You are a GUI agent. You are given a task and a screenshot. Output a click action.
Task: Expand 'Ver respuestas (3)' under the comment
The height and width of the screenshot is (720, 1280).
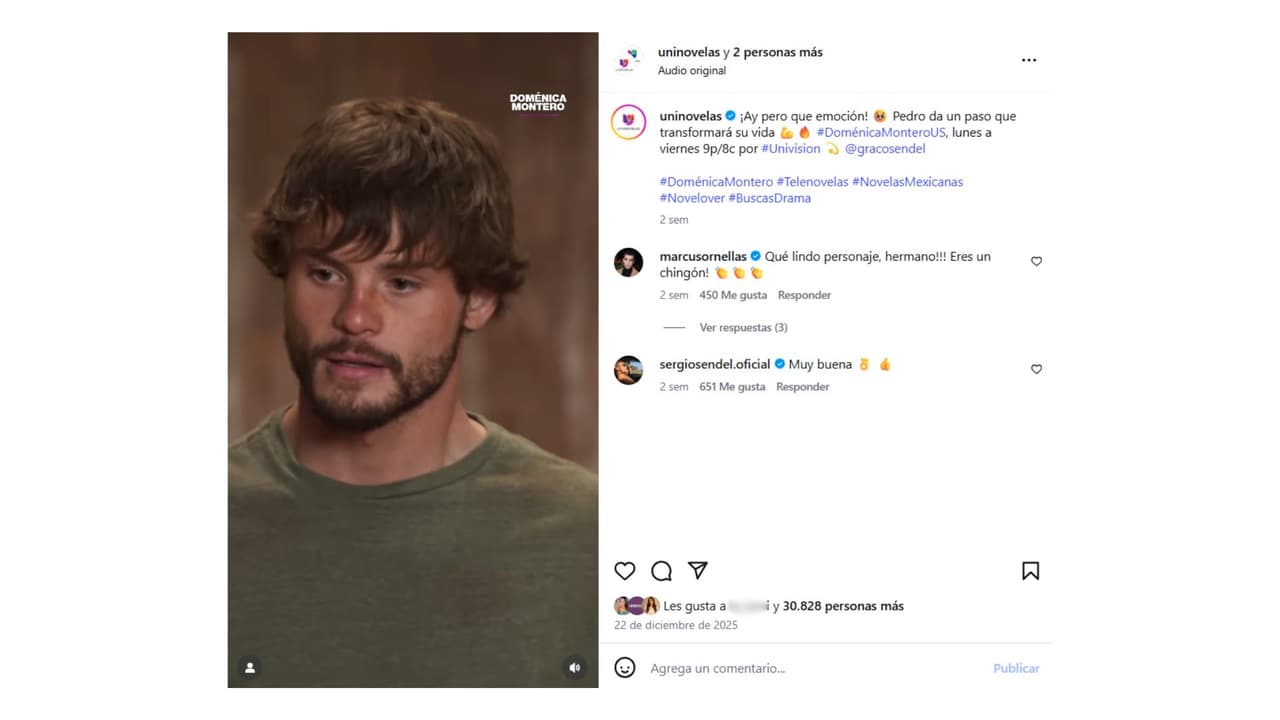pyautogui.click(x=743, y=327)
